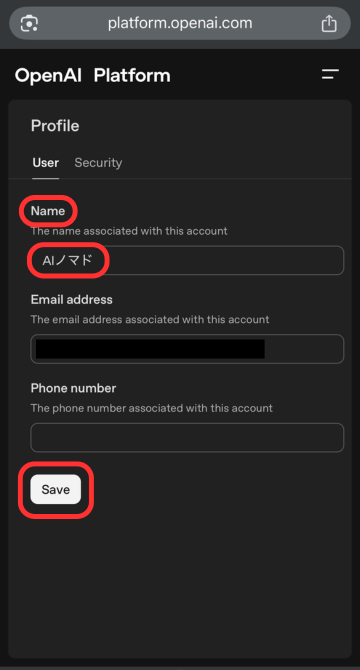The image size is (360, 670).
Task: Tap the lens search icon in address bar
Action: (29, 23)
